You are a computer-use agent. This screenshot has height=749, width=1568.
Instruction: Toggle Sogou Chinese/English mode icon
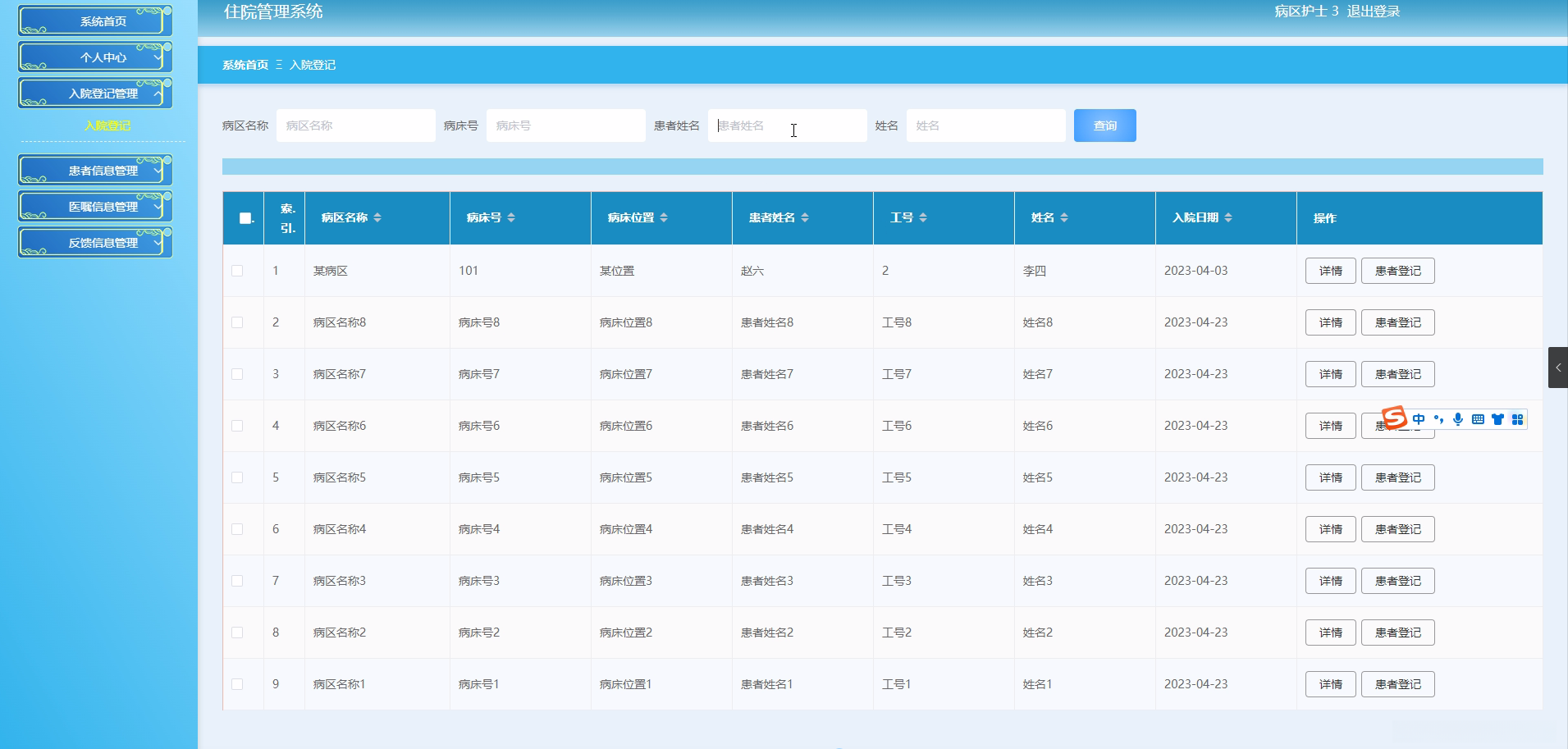[x=1419, y=419]
